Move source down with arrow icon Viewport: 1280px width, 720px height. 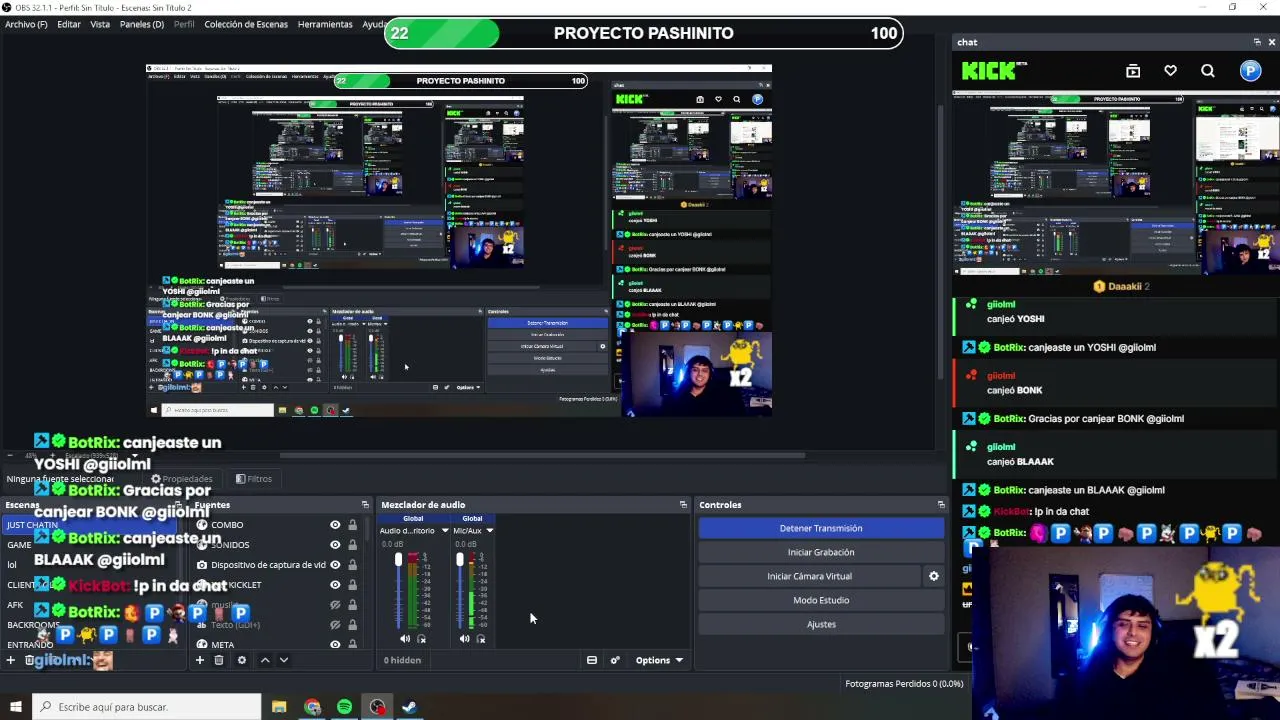pyautogui.click(x=284, y=660)
